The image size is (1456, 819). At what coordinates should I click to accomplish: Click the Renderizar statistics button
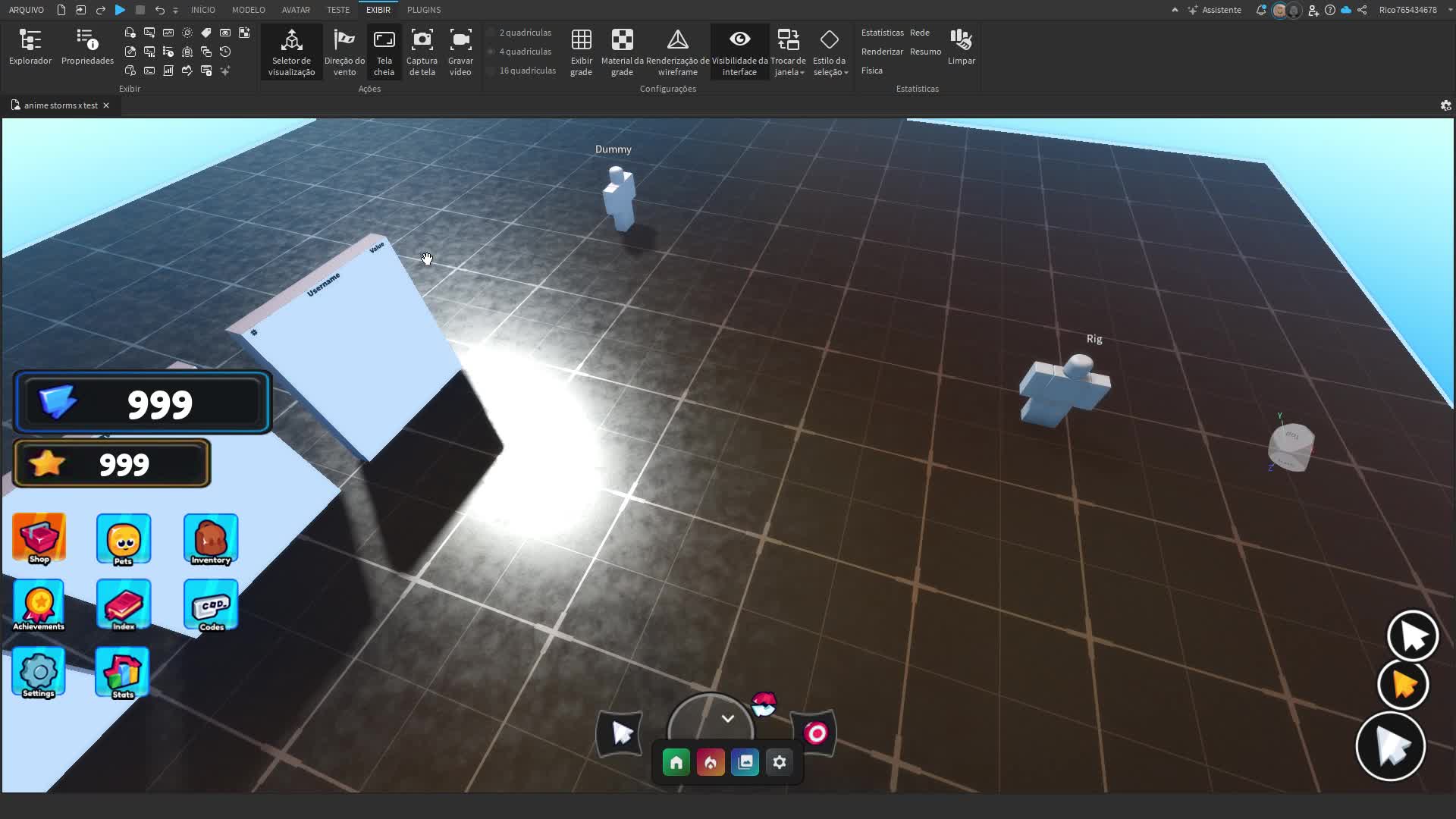point(882,52)
